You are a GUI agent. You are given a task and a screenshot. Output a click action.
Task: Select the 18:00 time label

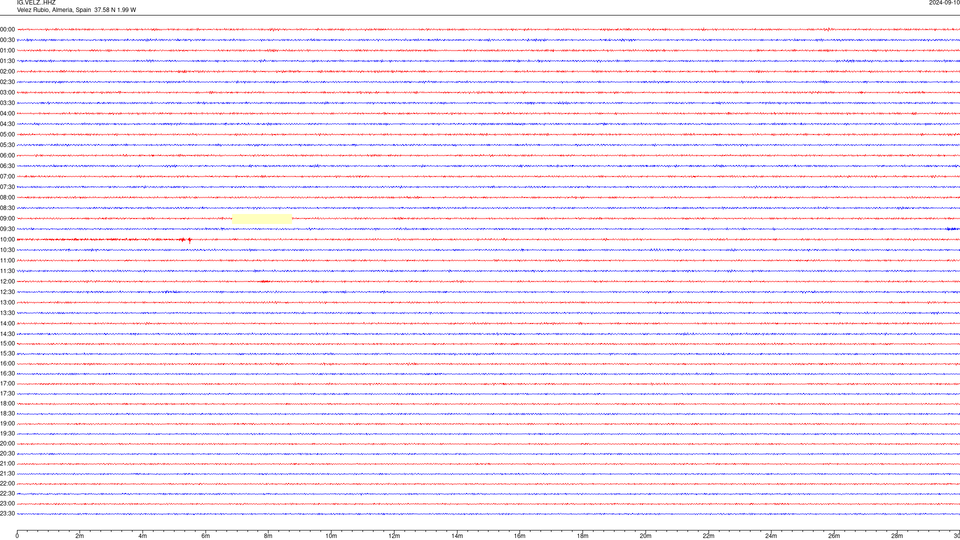coord(7,404)
